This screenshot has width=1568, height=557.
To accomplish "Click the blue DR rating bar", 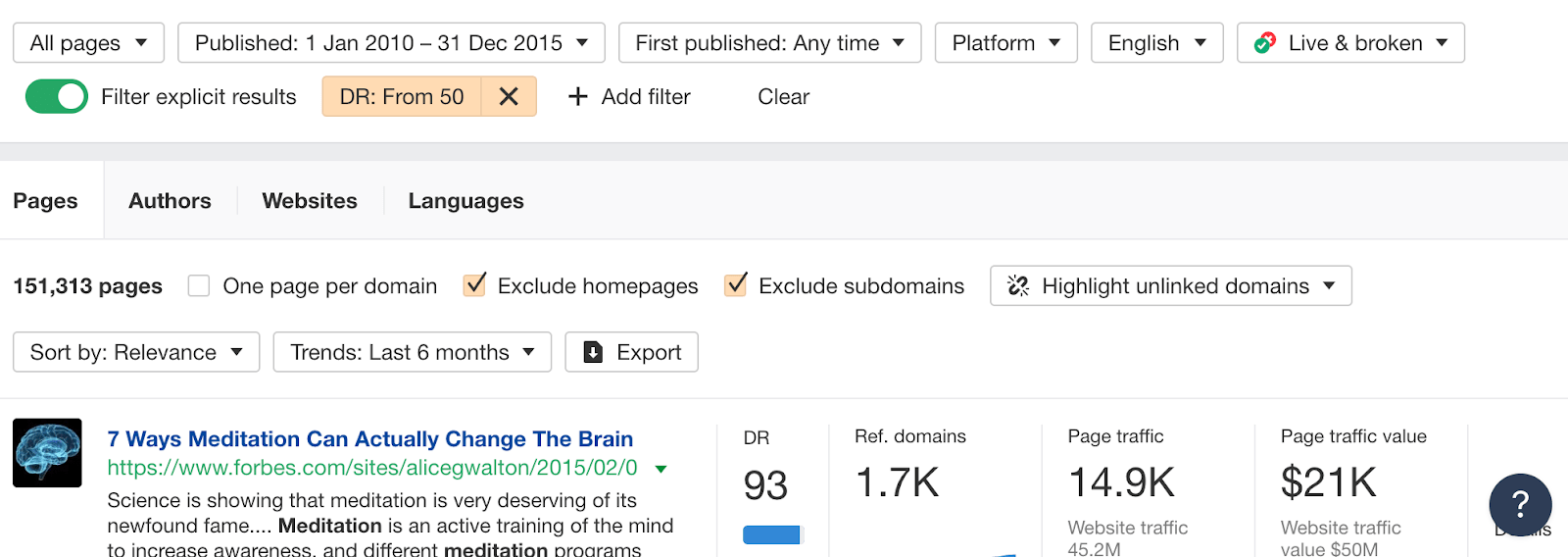I will [x=772, y=534].
